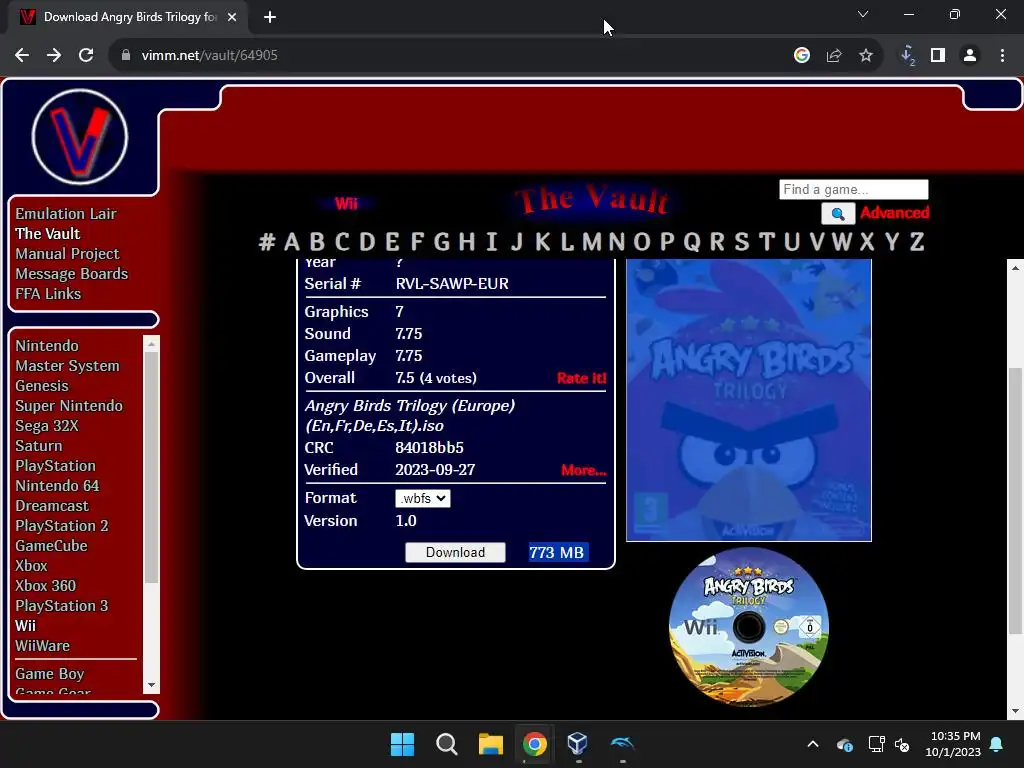Image resolution: width=1024 pixels, height=768 pixels.
Task: Click the More... link
Action: click(584, 470)
